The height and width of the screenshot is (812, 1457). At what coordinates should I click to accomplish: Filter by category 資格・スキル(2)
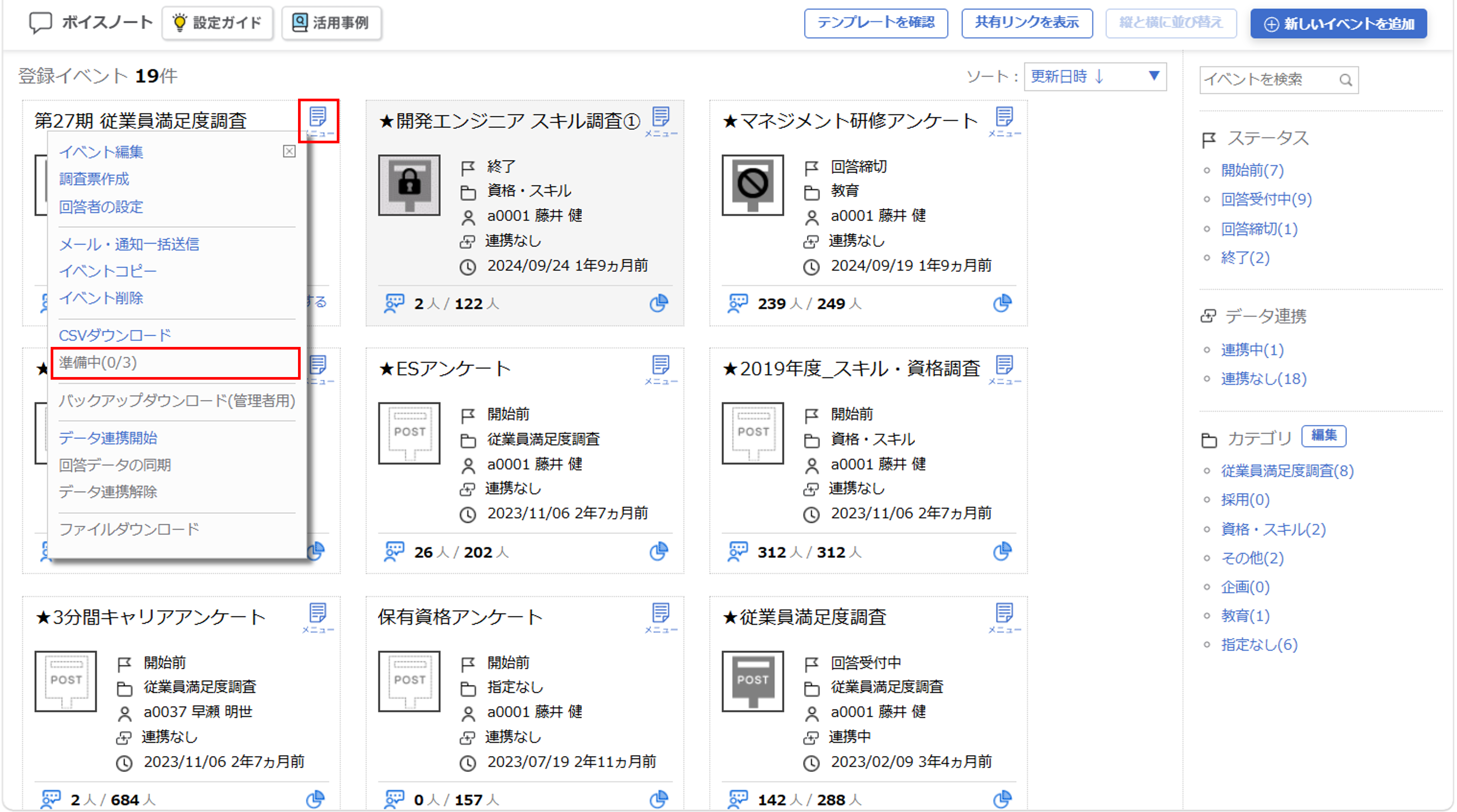pyautogui.click(x=1273, y=529)
